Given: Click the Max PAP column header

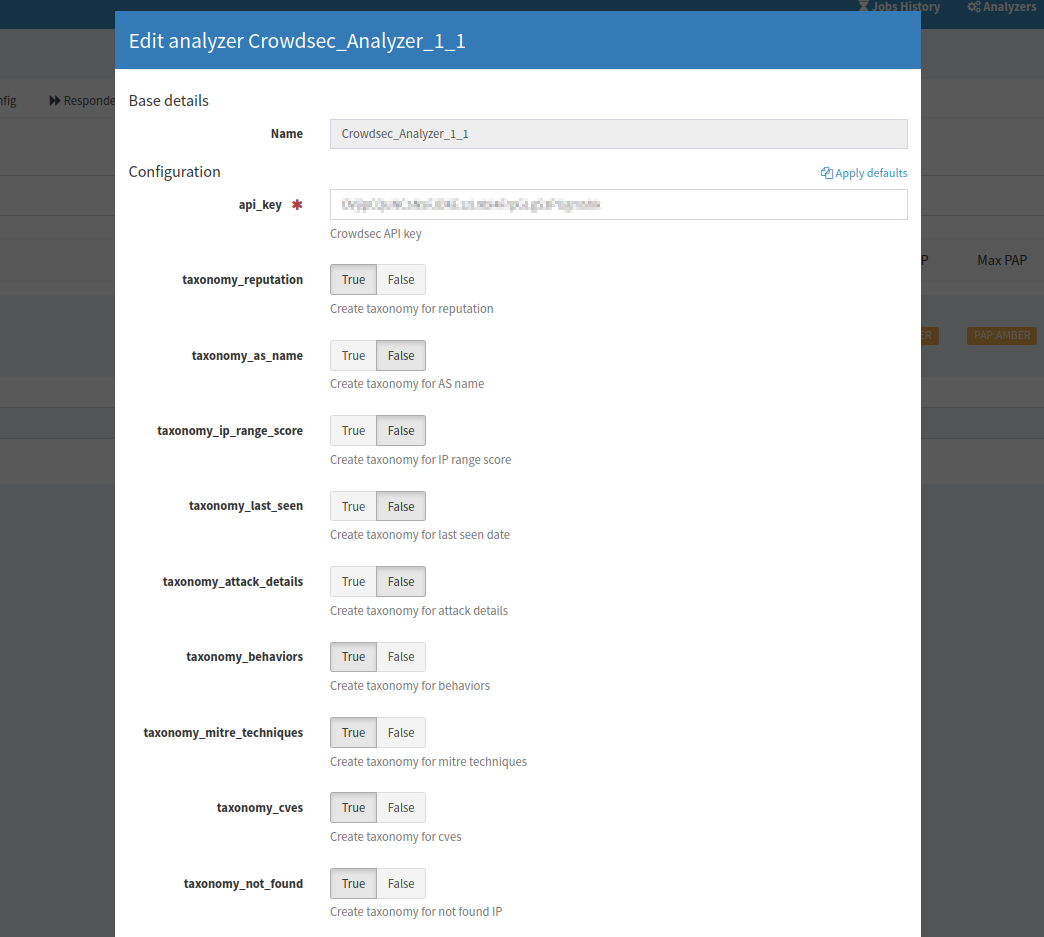Looking at the screenshot, I should [1001, 260].
